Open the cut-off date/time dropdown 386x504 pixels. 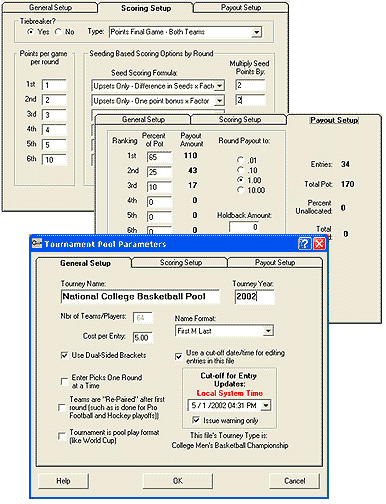pyautogui.click(x=266, y=405)
